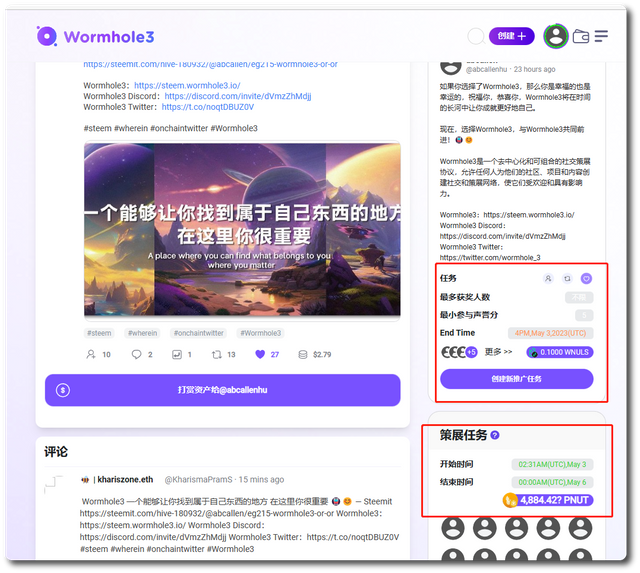
Task: Open commenter avatar of khariszone.eth
Action: click(53, 484)
